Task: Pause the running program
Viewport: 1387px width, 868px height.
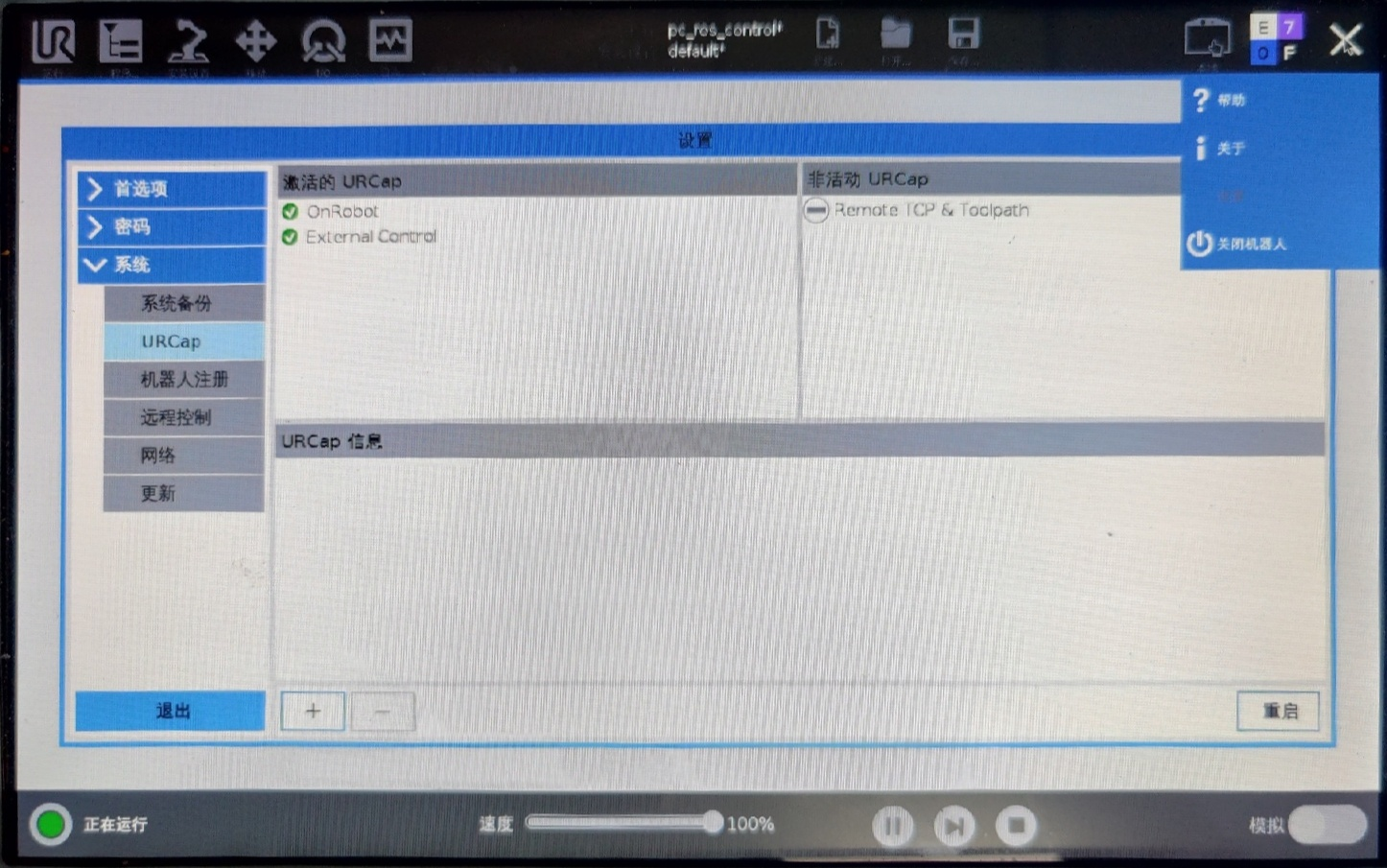Action: (x=893, y=826)
